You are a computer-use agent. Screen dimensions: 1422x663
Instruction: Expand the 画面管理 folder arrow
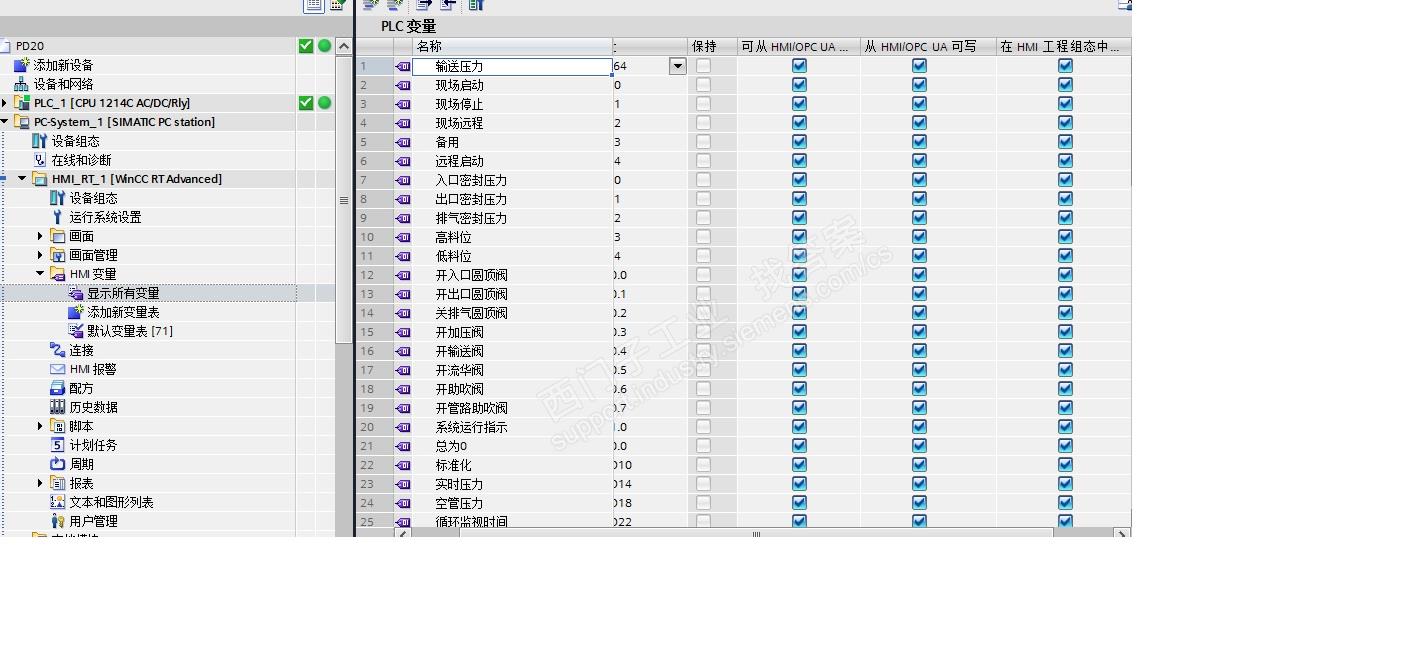click(40, 255)
